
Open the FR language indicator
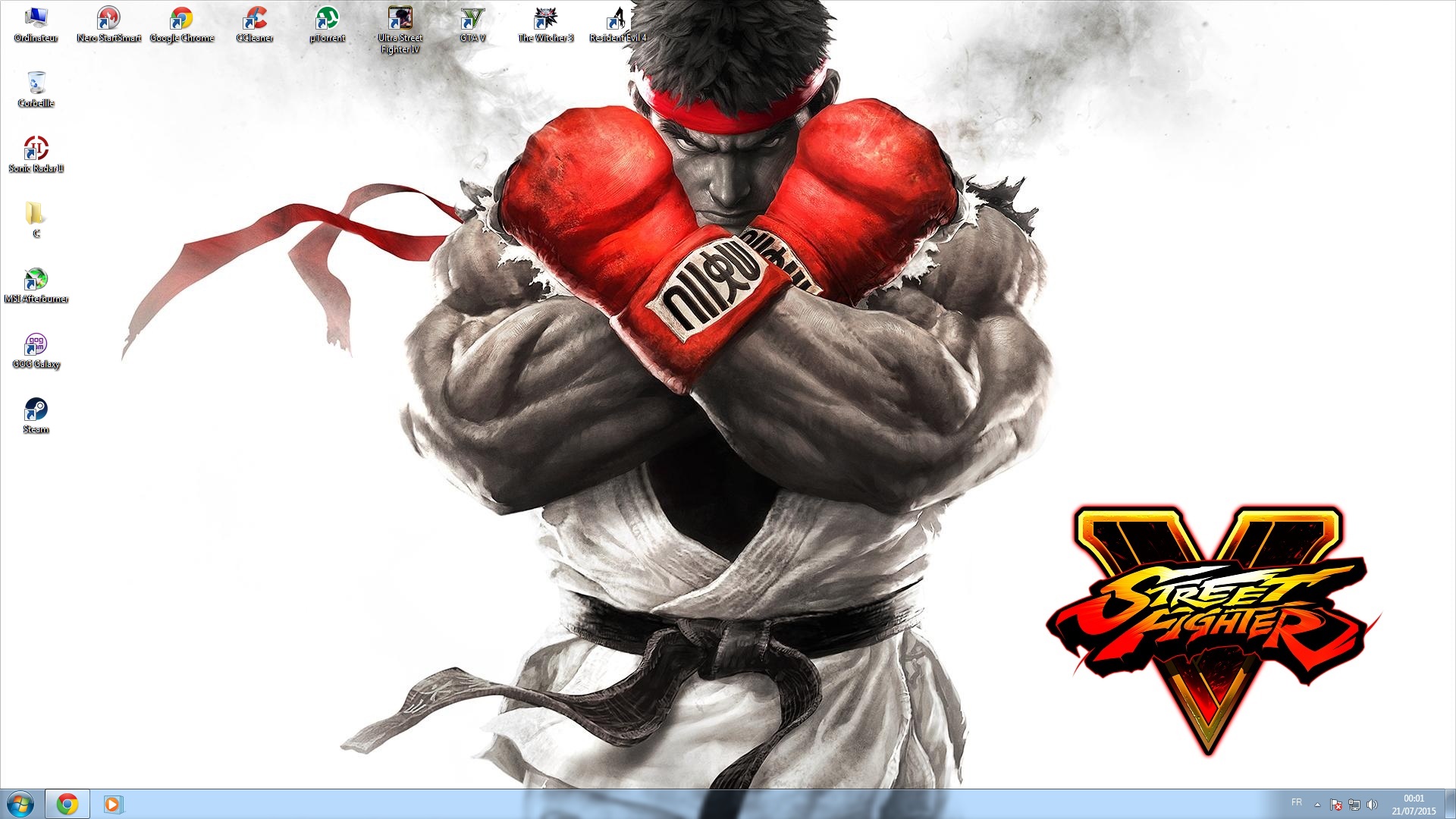tap(1297, 802)
